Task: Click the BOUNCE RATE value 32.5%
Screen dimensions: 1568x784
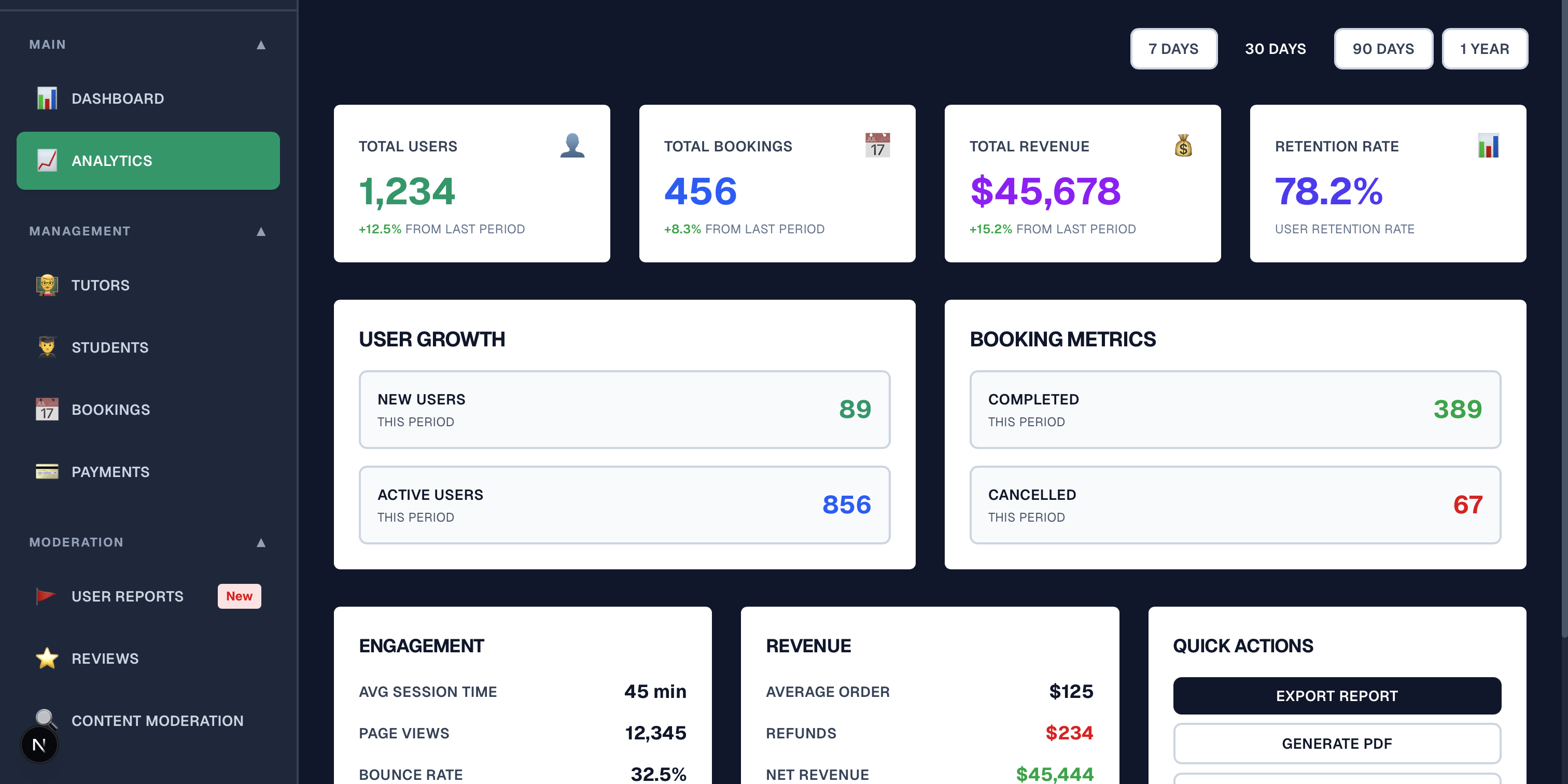Action: click(x=659, y=774)
